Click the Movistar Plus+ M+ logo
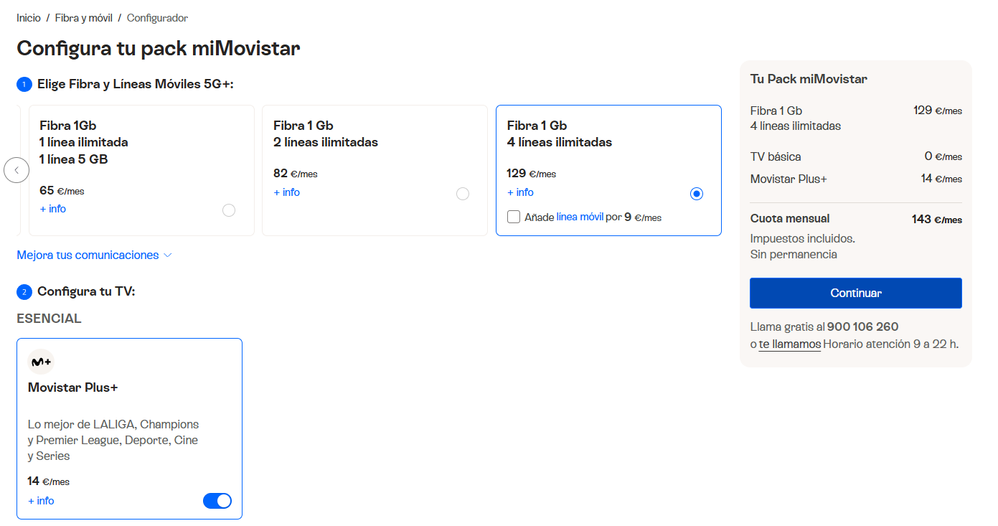The width and height of the screenshot is (998, 526). pyautogui.click(x=41, y=362)
